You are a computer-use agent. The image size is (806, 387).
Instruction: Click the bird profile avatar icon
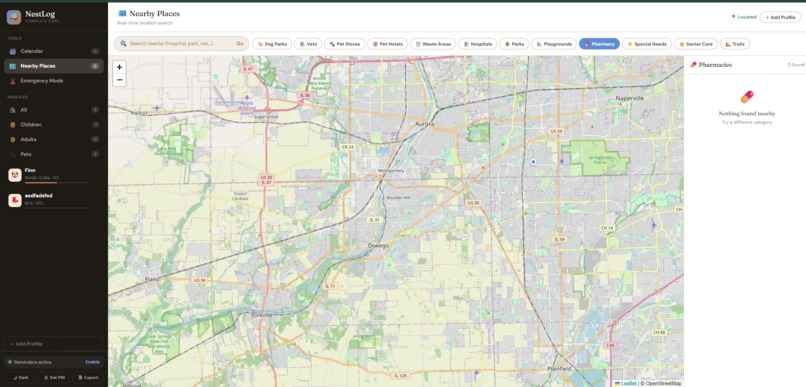coord(15,200)
